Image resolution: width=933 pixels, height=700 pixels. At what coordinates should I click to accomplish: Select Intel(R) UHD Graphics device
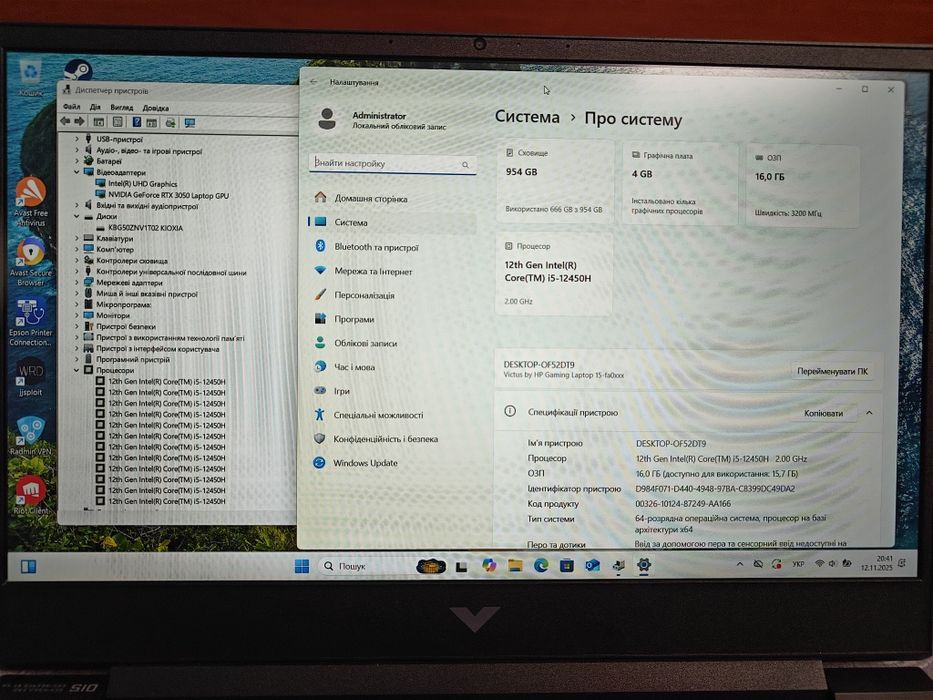[142, 184]
